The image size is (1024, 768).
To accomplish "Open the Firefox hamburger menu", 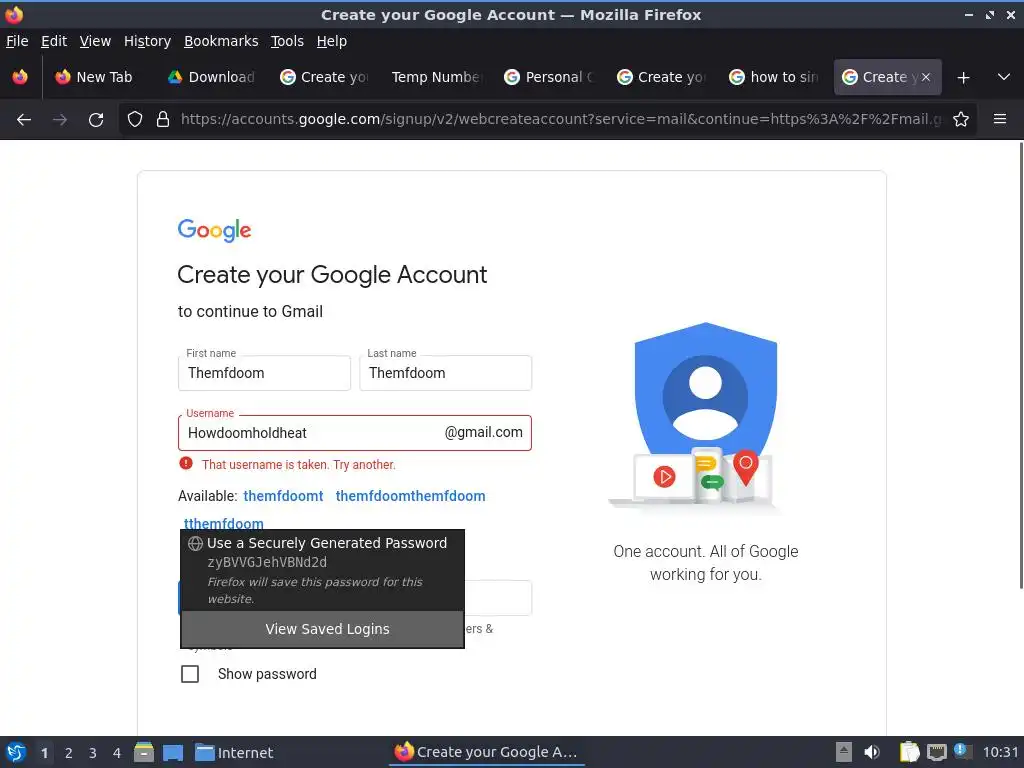I will click(1000, 119).
